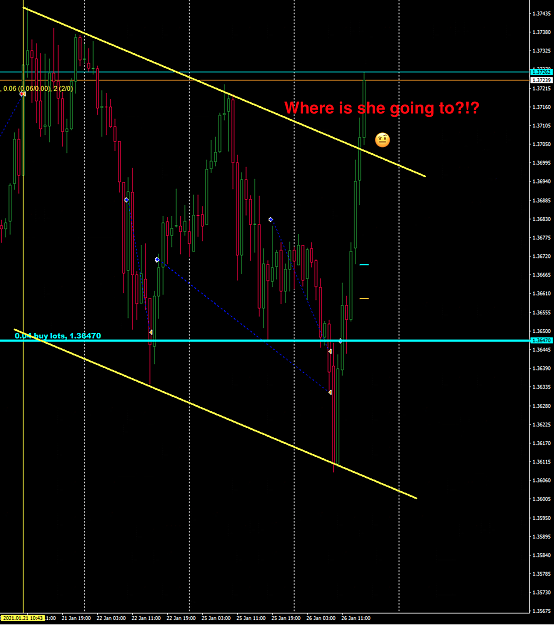Click the 1.37435 price scale label
Image resolution: width=554 pixels, height=625 pixels.
click(541, 14)
